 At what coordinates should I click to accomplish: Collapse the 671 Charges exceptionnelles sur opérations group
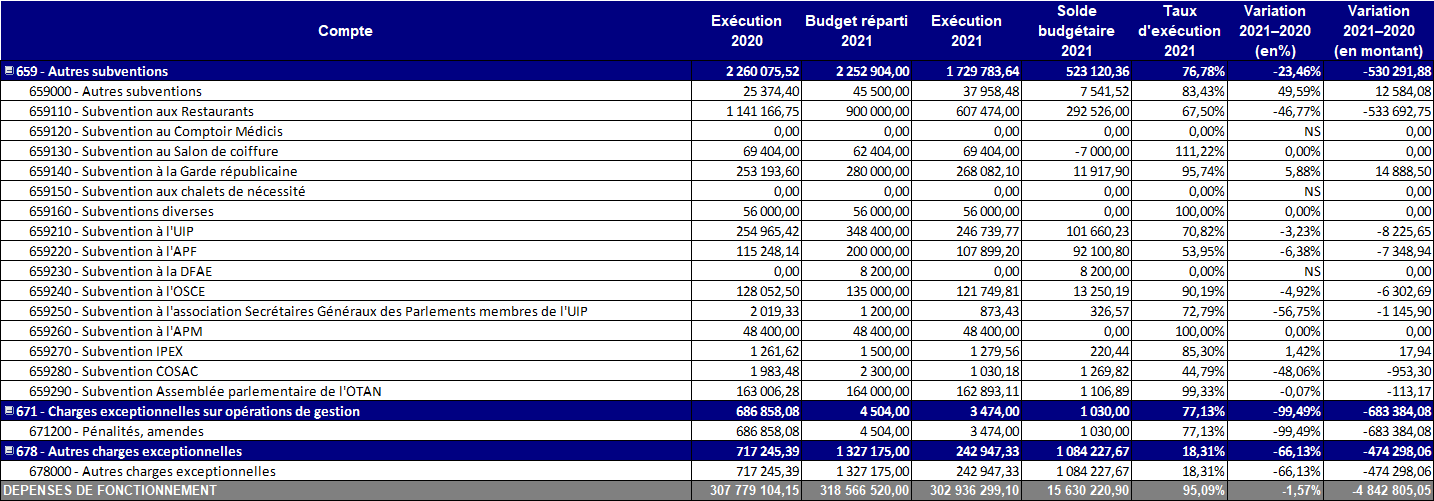point(9,411)
